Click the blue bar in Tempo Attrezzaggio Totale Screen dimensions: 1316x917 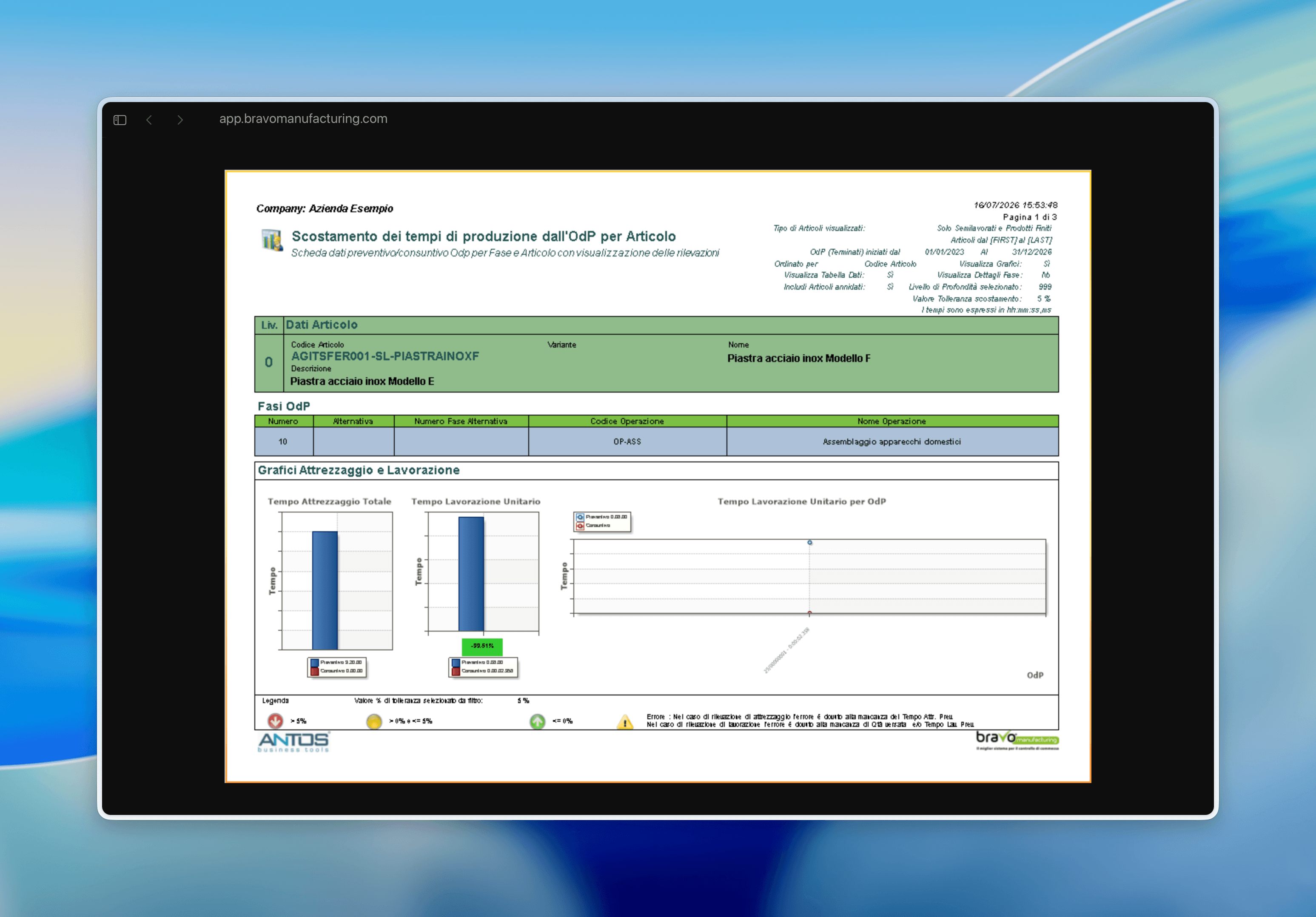click(325, 590)
